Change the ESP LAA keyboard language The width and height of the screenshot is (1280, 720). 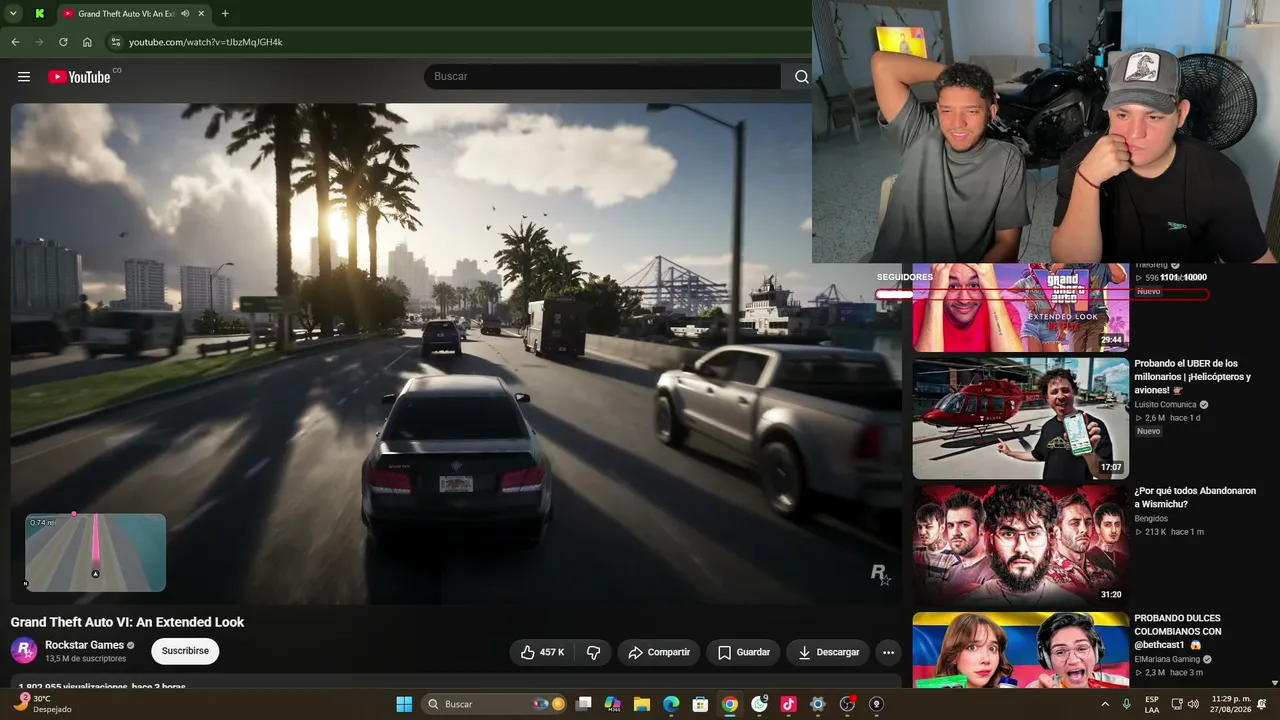pos(1152,704)
